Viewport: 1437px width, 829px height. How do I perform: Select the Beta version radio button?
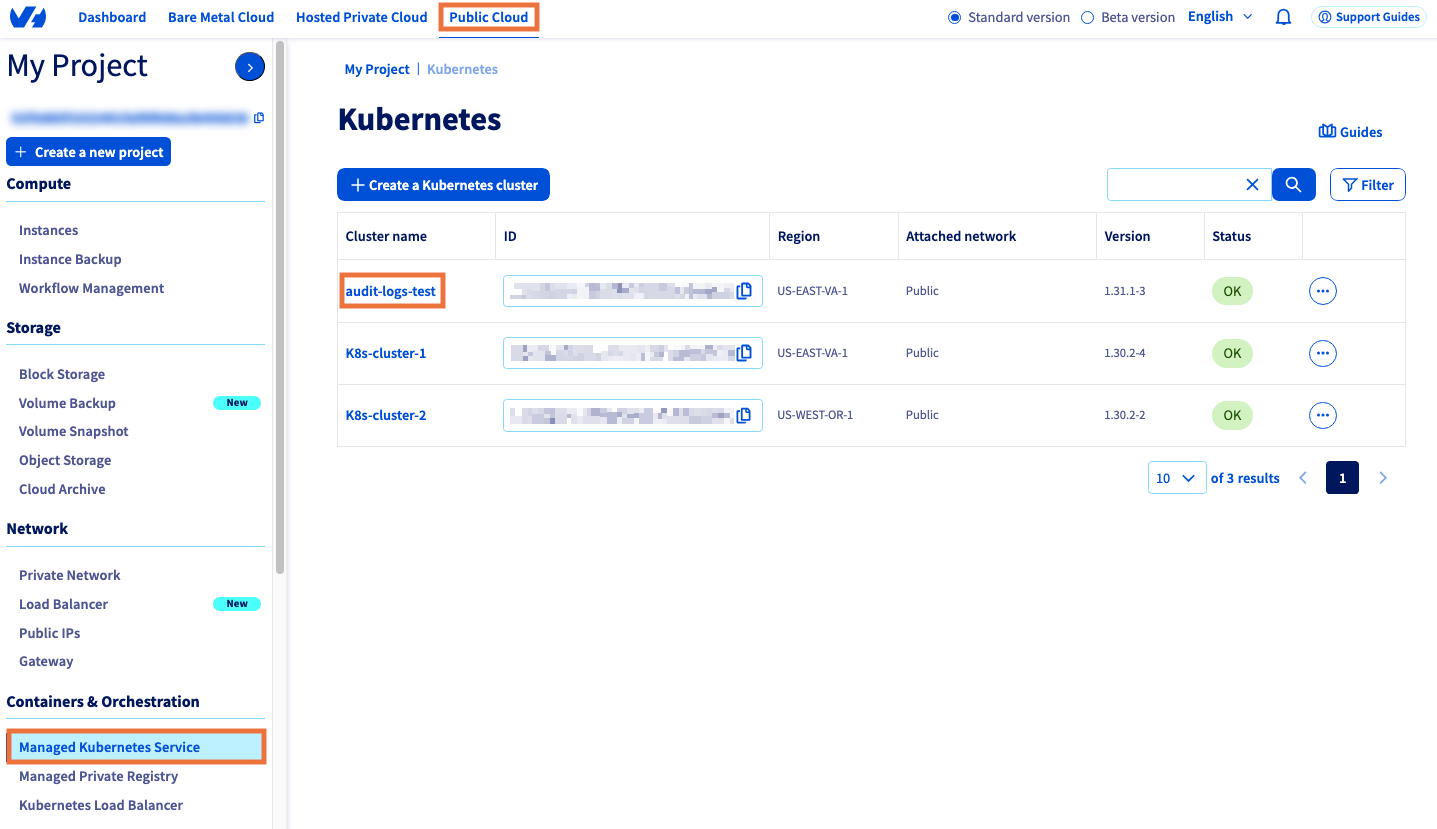click(x=1085, y=17)
